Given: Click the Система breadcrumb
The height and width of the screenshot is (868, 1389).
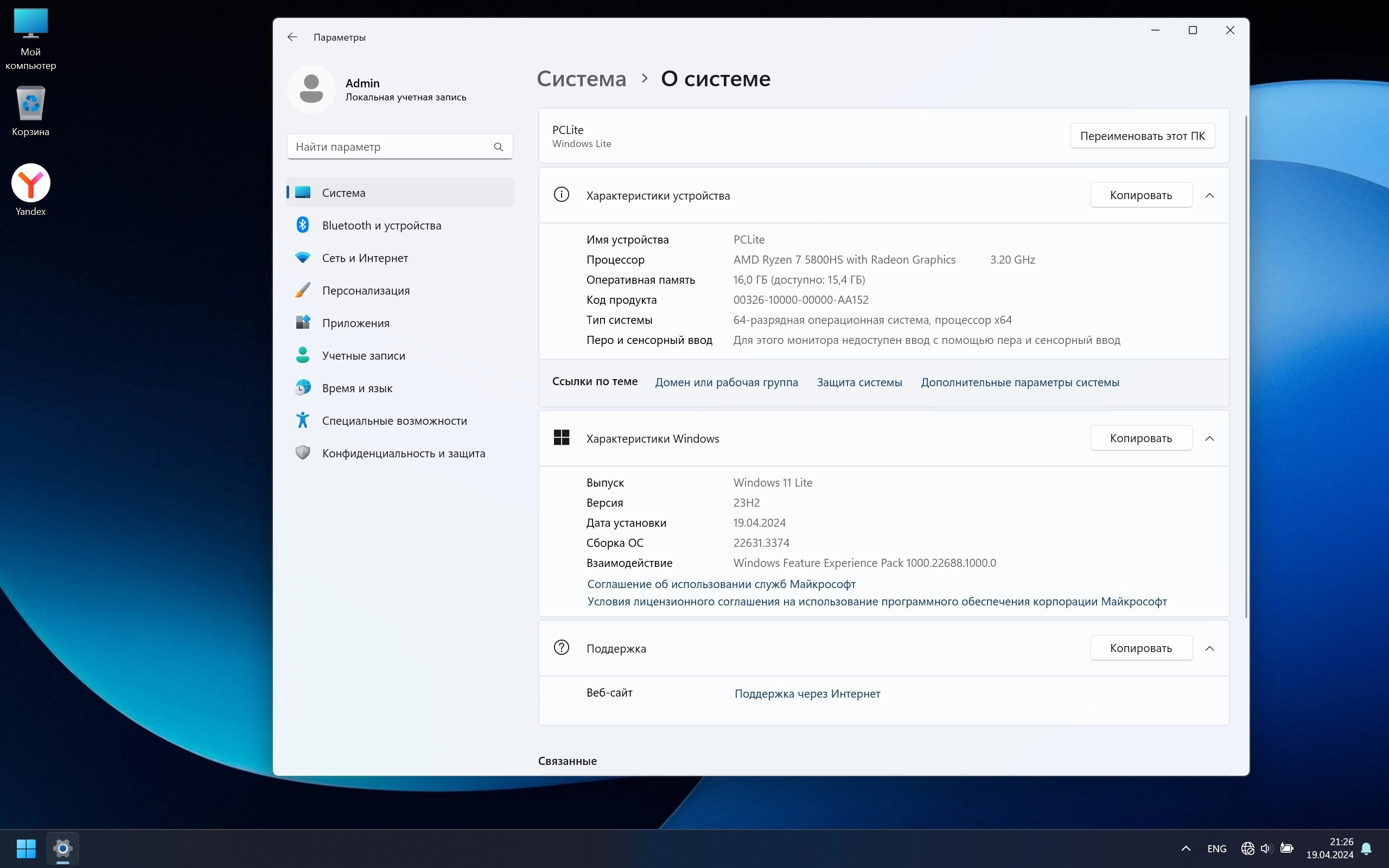Looking at the screenshot, I should (x=581, y=79).
